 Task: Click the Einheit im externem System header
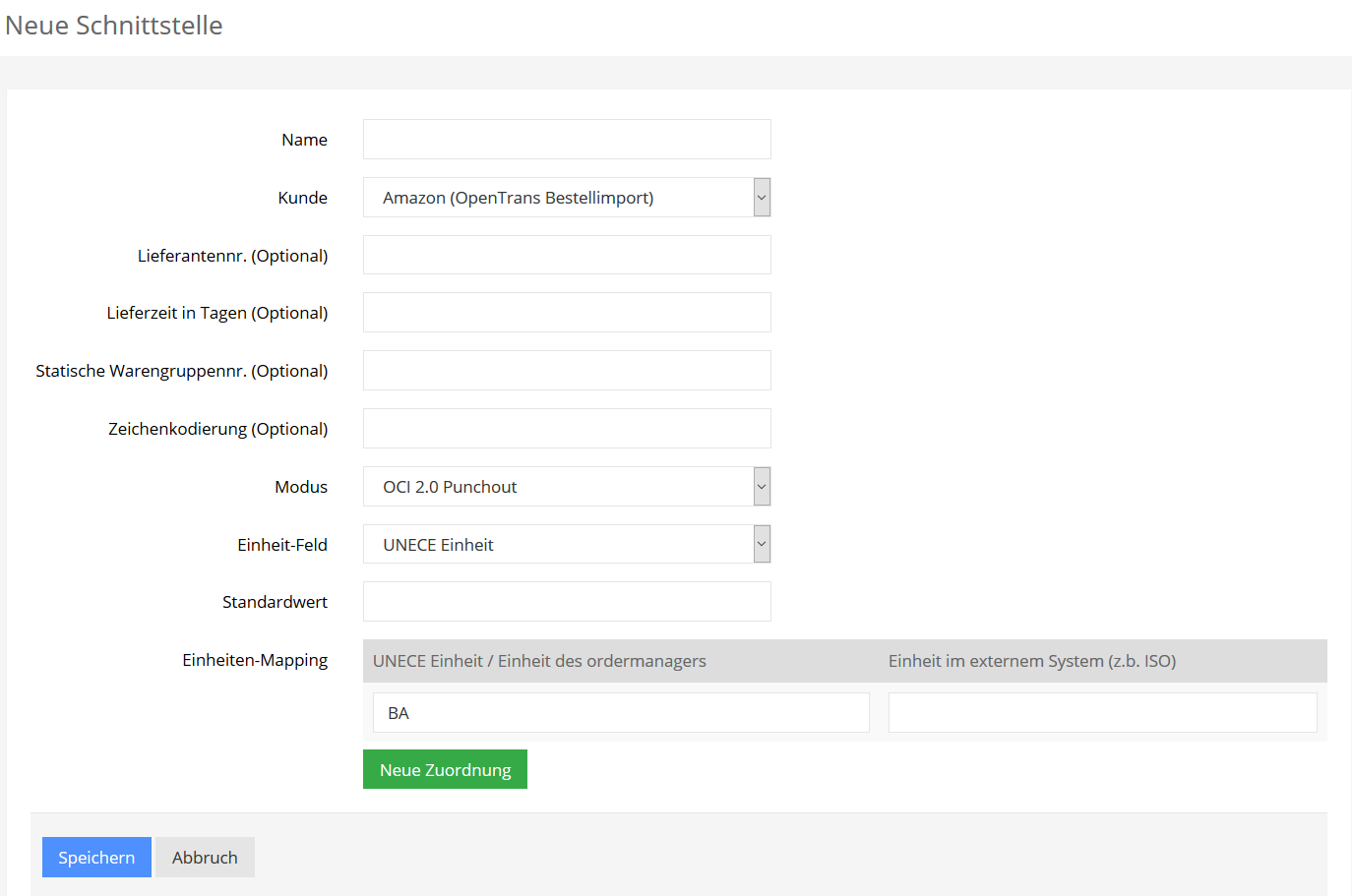click(1031, 661)
